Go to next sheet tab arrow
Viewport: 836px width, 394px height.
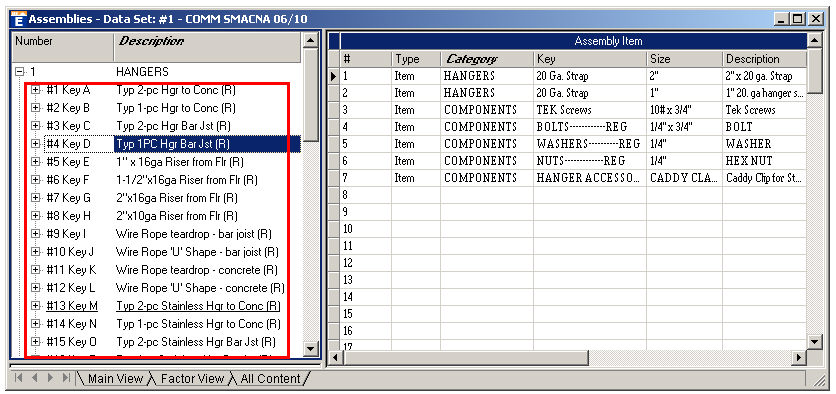click(x=50, y=378)
